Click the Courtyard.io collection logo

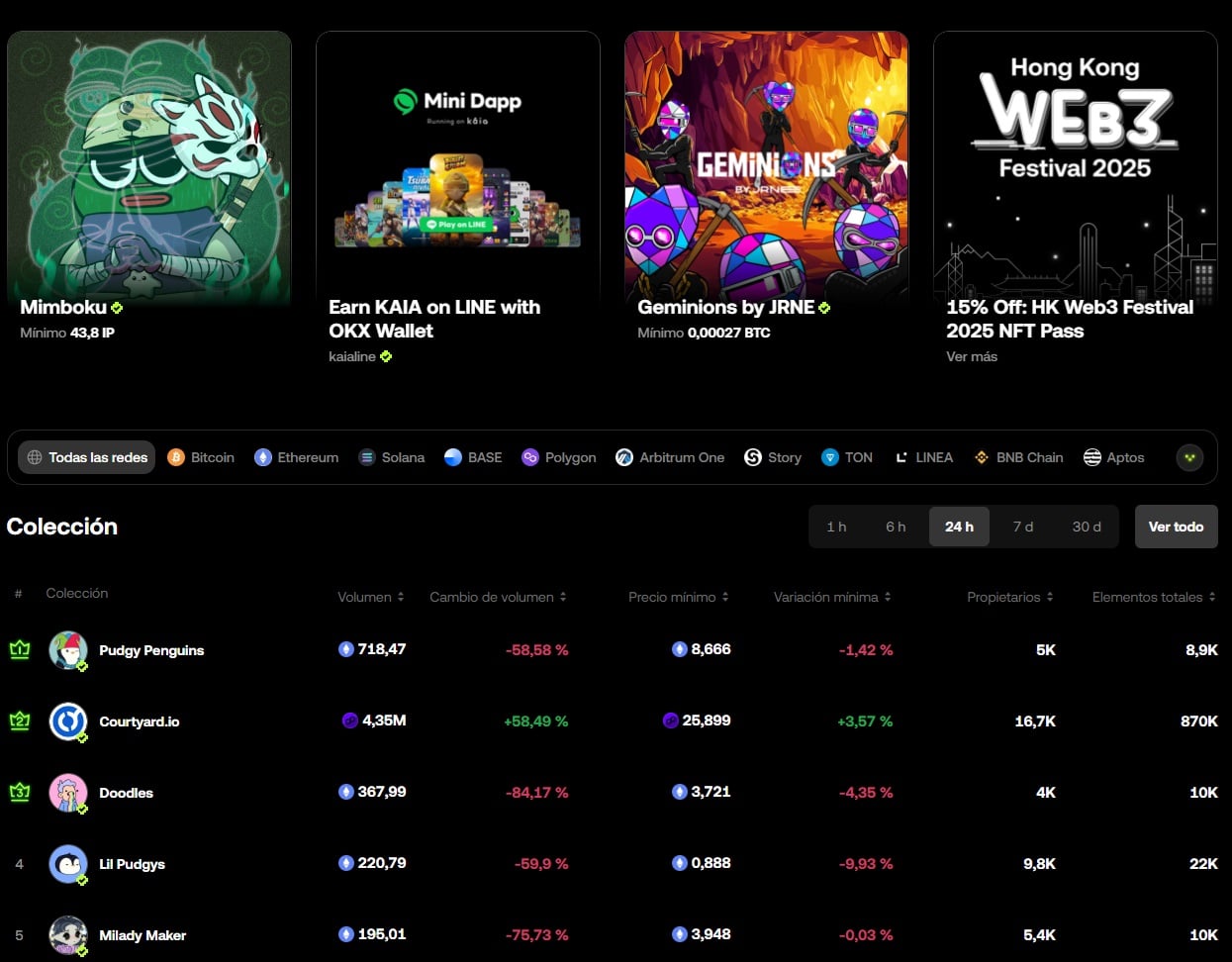(68, 721)
